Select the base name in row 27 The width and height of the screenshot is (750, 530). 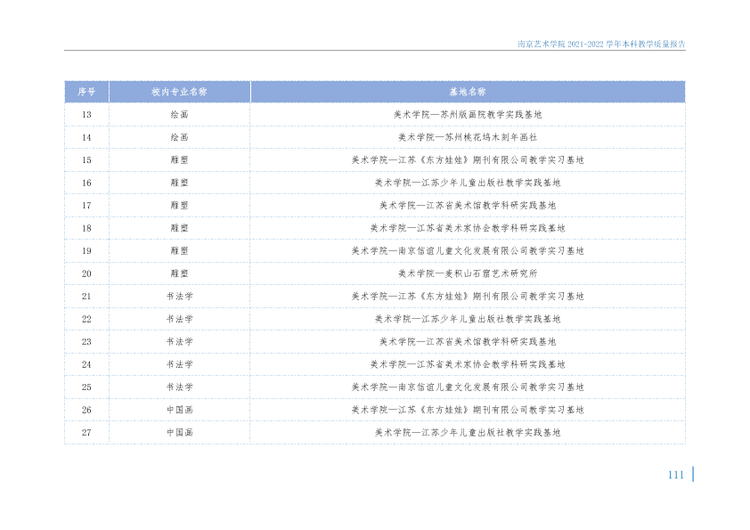pyautogui.click(x=467, y=433)
